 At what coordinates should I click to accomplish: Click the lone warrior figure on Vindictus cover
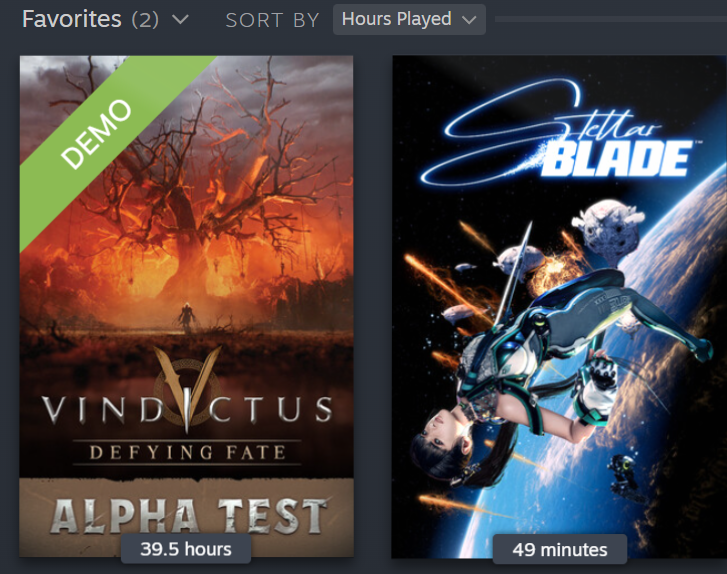point(186,317)
